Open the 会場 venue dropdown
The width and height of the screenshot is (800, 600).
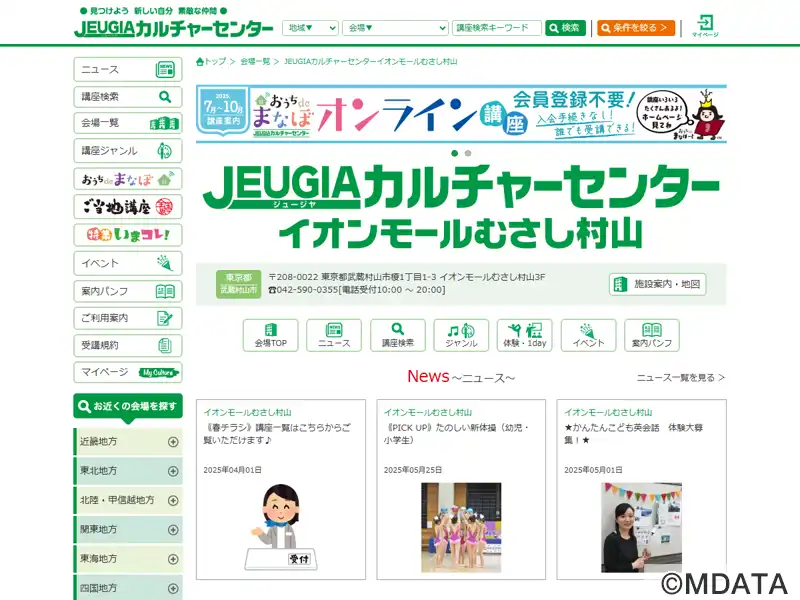coord(395,28)
